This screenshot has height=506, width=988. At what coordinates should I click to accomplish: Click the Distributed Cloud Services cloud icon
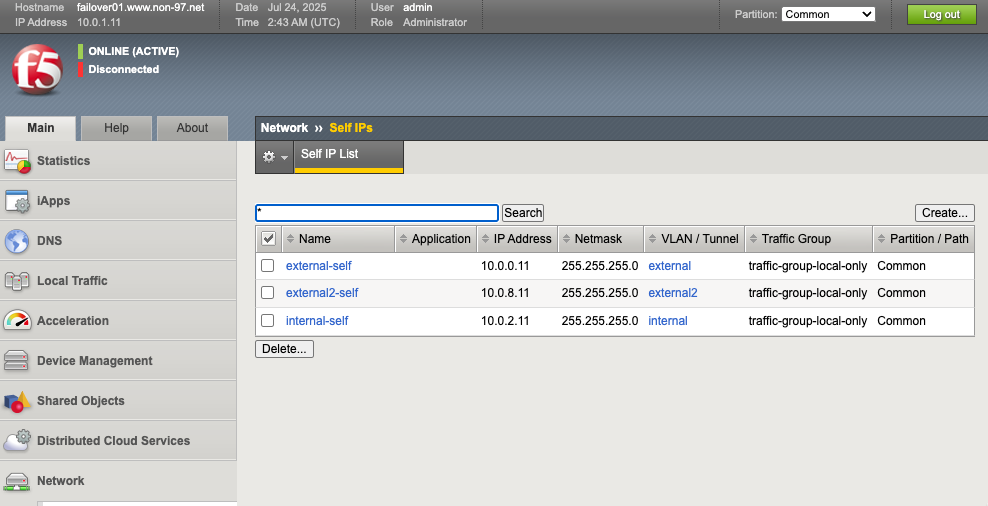[17, 440]
